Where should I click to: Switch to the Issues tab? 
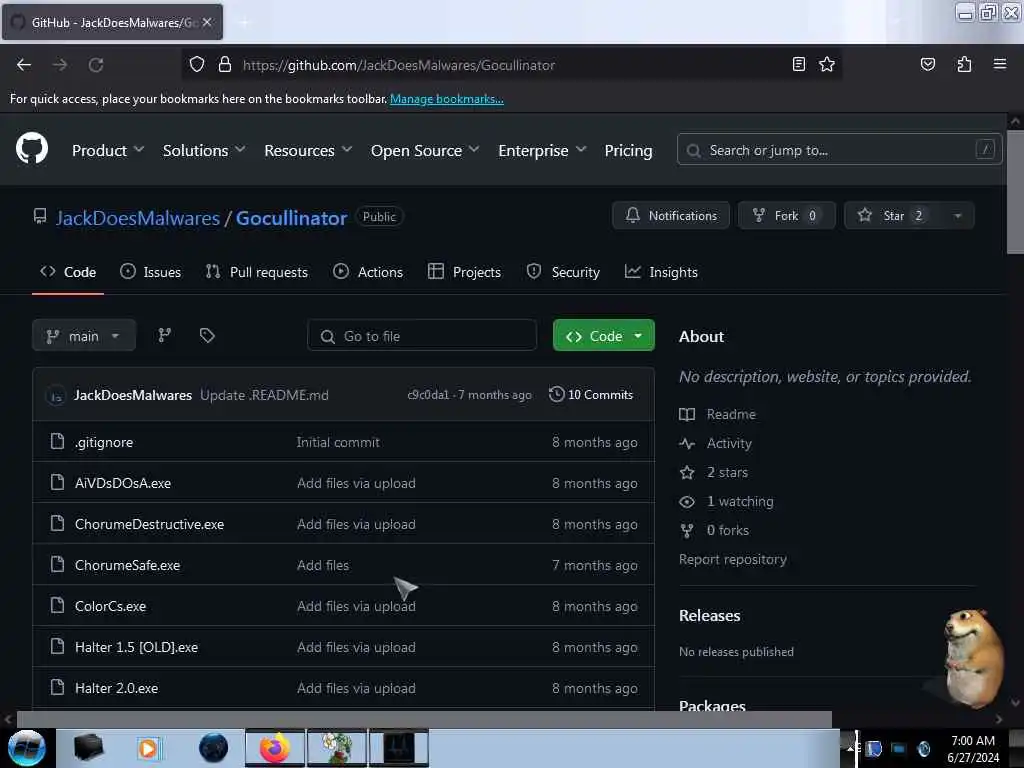151,272
